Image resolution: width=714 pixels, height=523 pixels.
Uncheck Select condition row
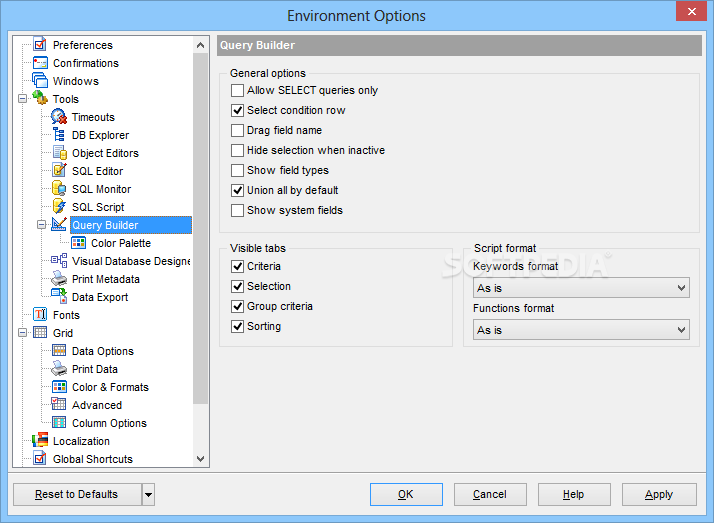(237, 111)
